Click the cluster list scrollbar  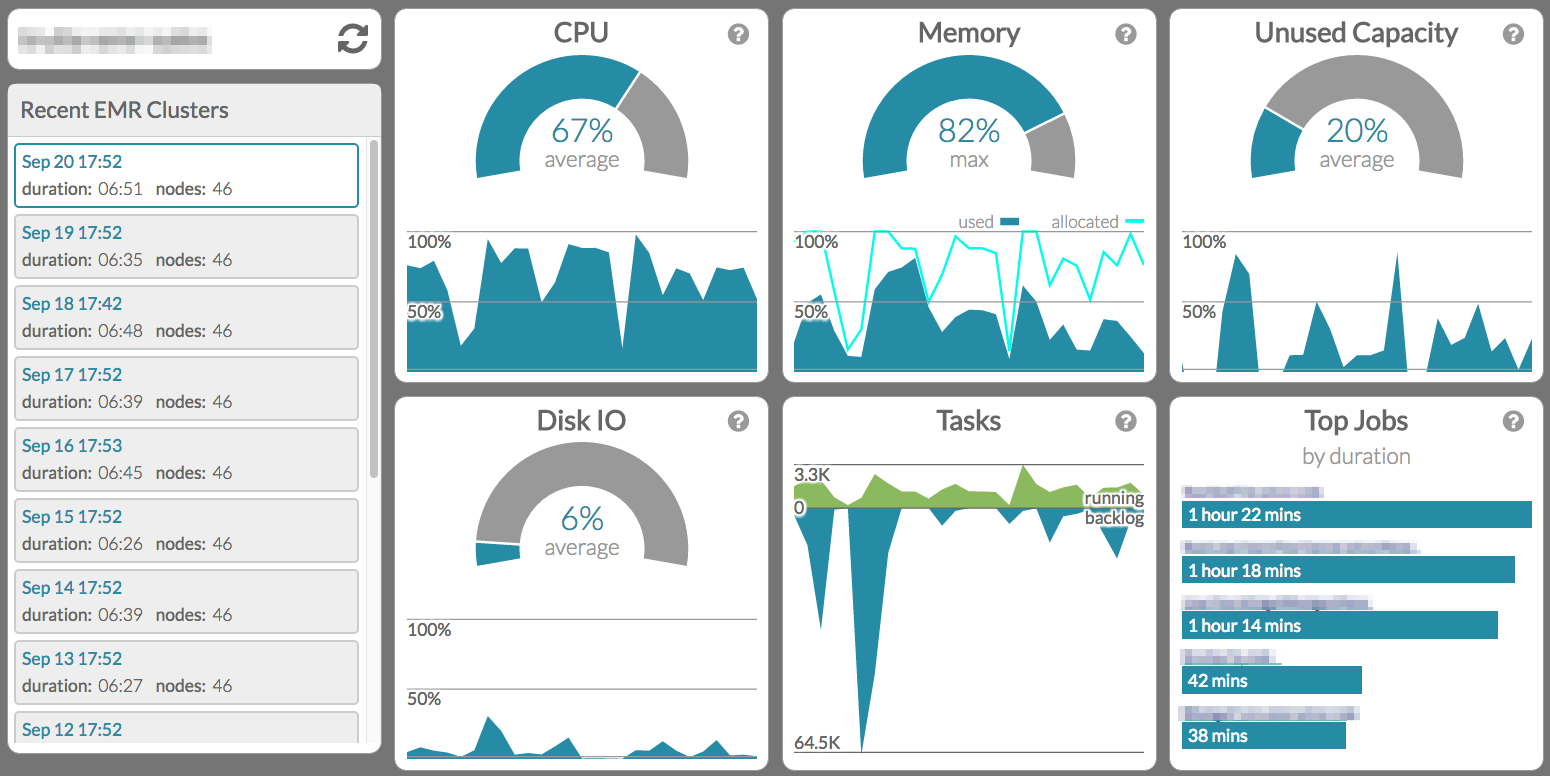pos(374,308)
